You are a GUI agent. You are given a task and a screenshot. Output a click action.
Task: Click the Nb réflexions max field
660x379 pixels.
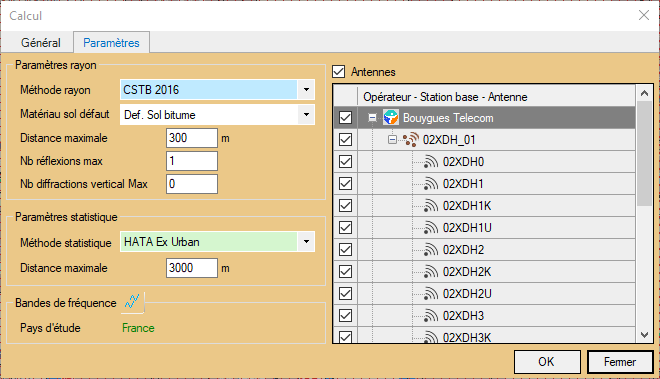tap(192, 161)
